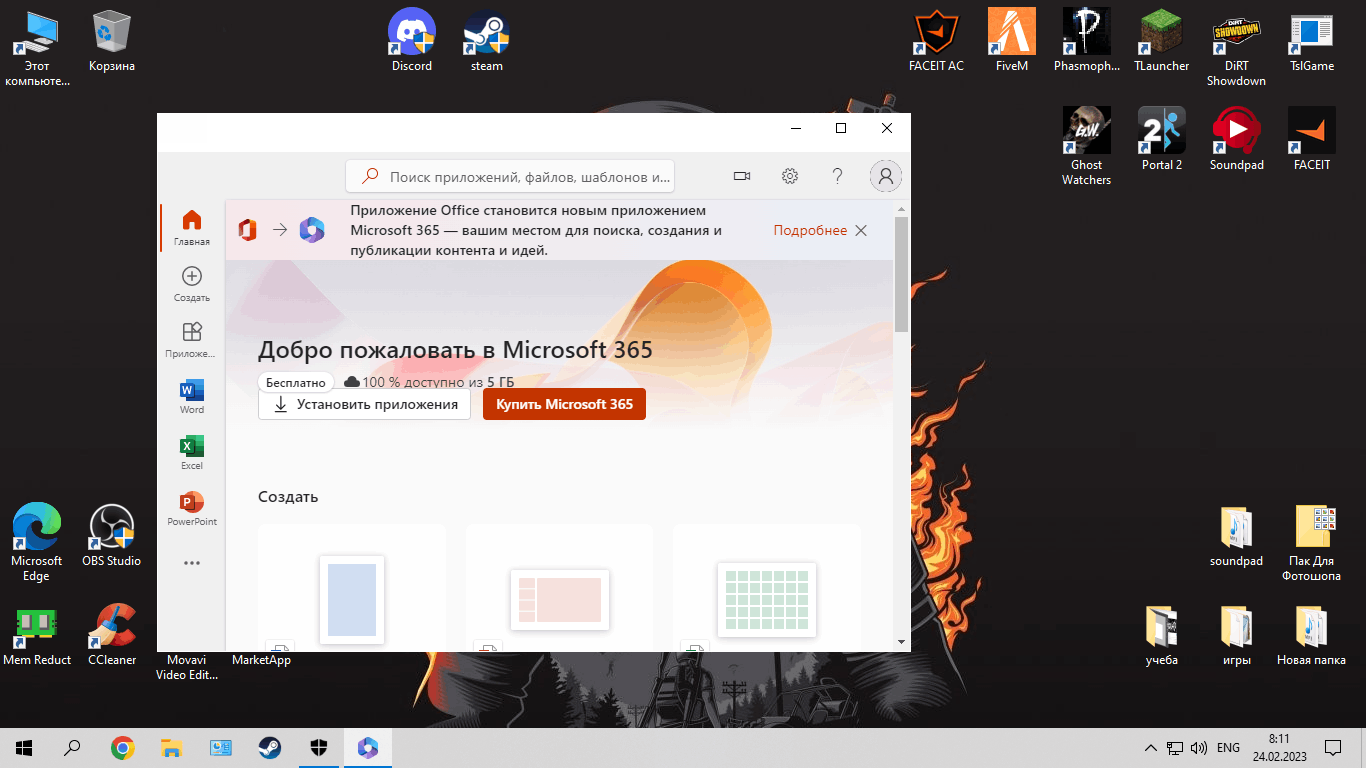
Task: Select the steam desktop shortcut
Action: click(487, 42)
